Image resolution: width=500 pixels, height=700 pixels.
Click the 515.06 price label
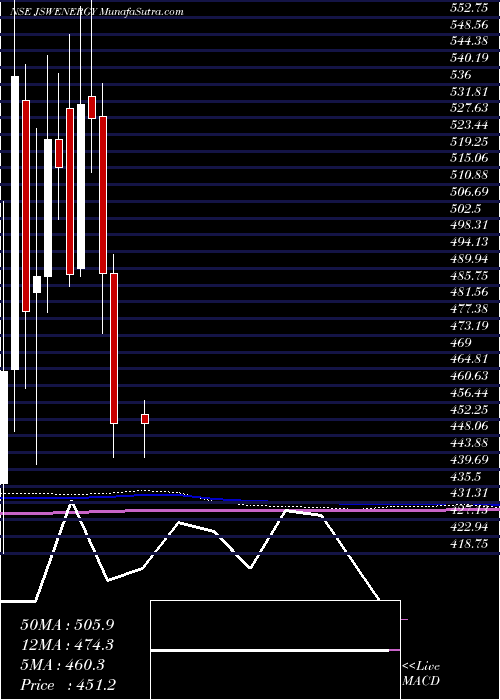click(471, 158)
